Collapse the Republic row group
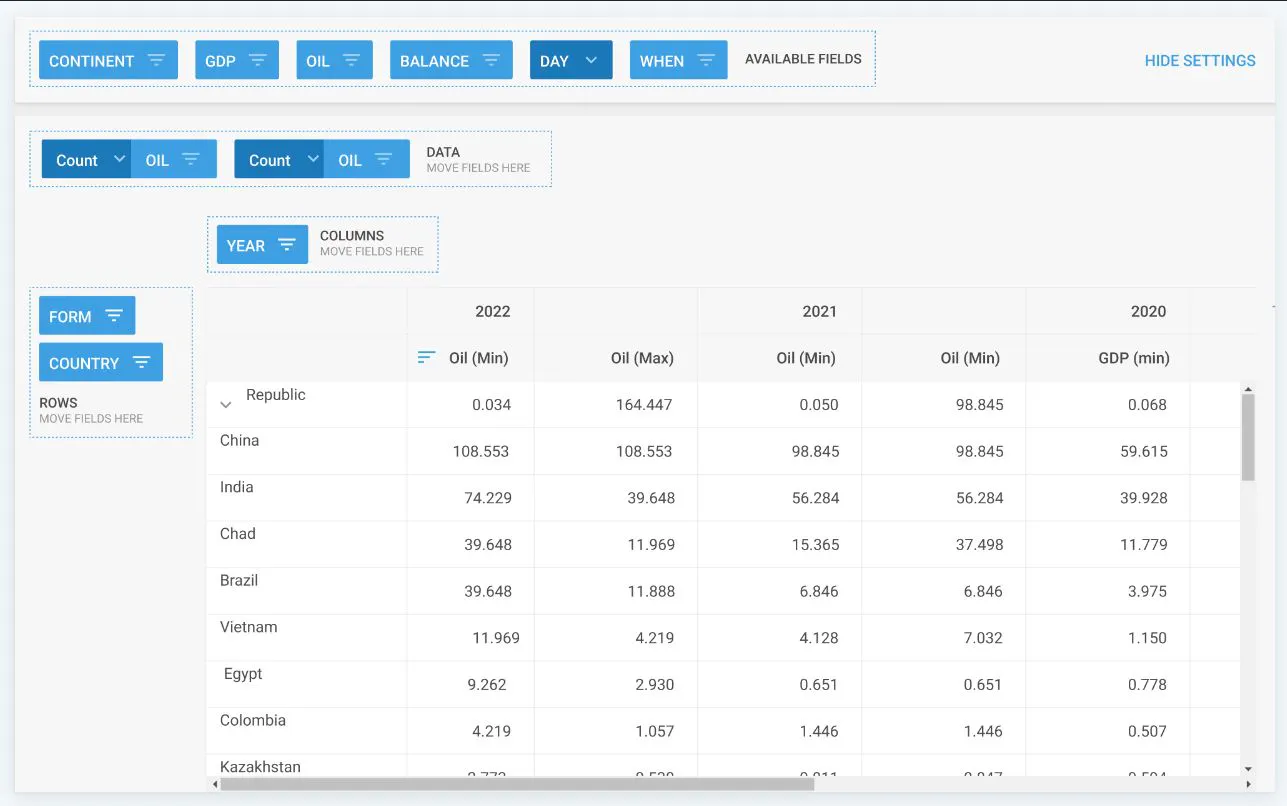This screenshot has height=806, width=1287. point(226,404)
